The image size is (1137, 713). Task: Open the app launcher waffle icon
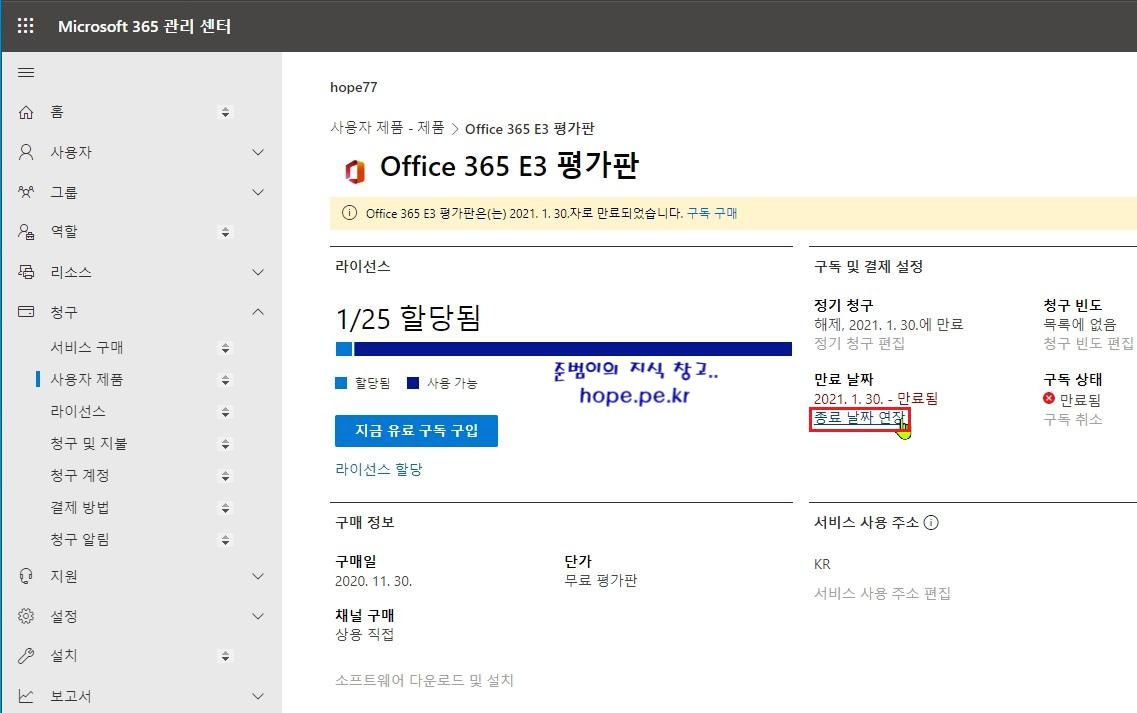[x=25, y=26]
